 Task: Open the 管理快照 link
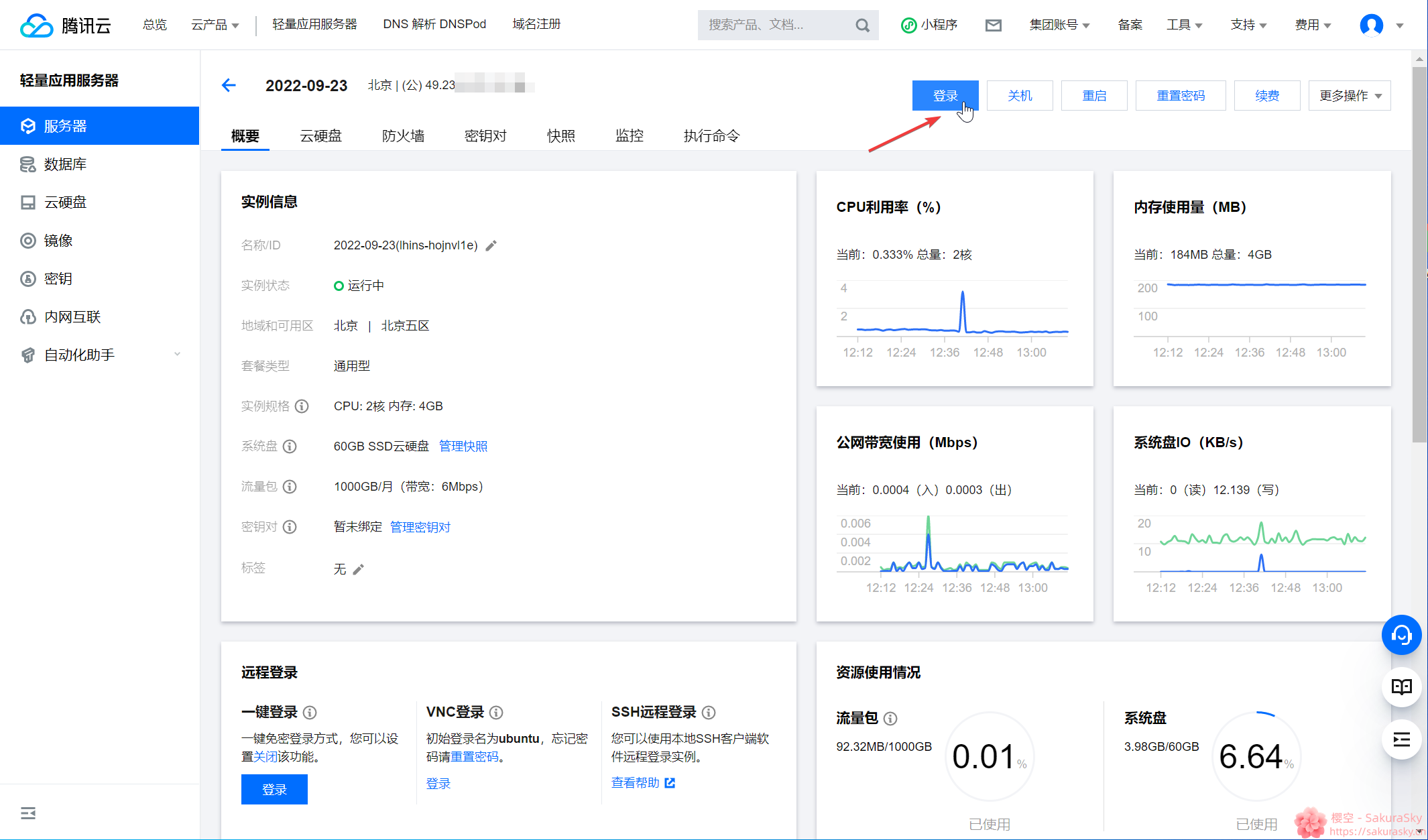point(463,446)
